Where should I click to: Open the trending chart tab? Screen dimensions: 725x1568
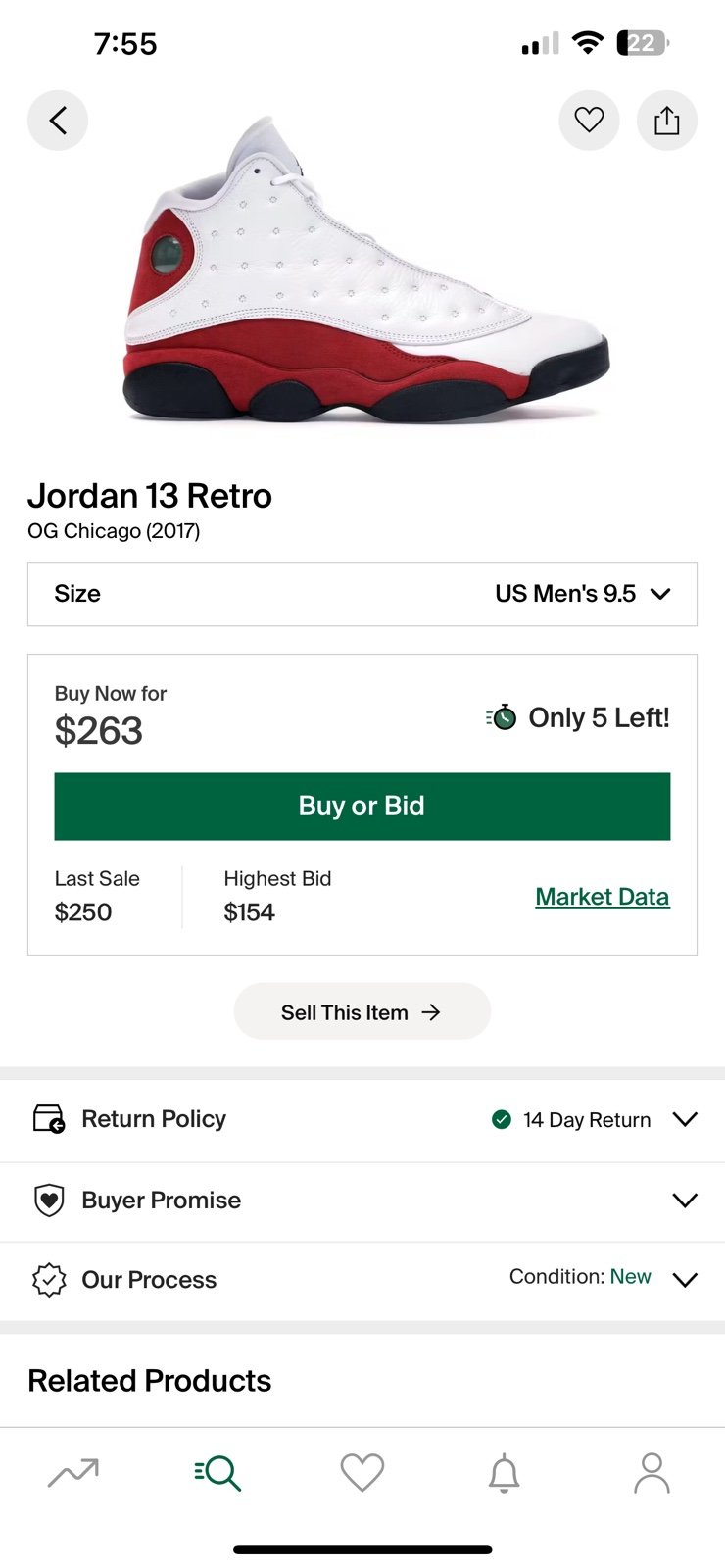tap(73, 1472)
